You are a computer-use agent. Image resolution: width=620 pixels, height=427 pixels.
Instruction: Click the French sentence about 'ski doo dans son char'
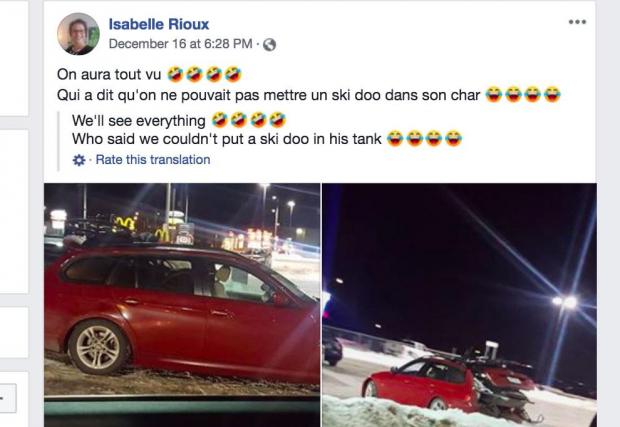(x=268, y=95)
